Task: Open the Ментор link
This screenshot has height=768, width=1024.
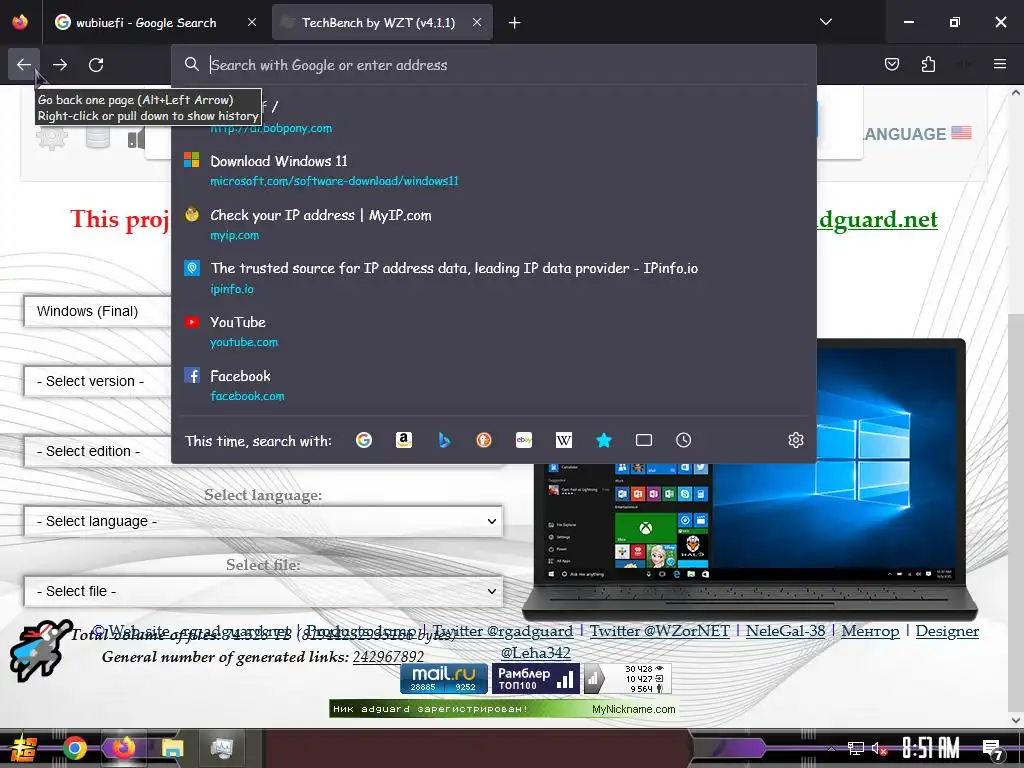Action: tap(870, 631)
